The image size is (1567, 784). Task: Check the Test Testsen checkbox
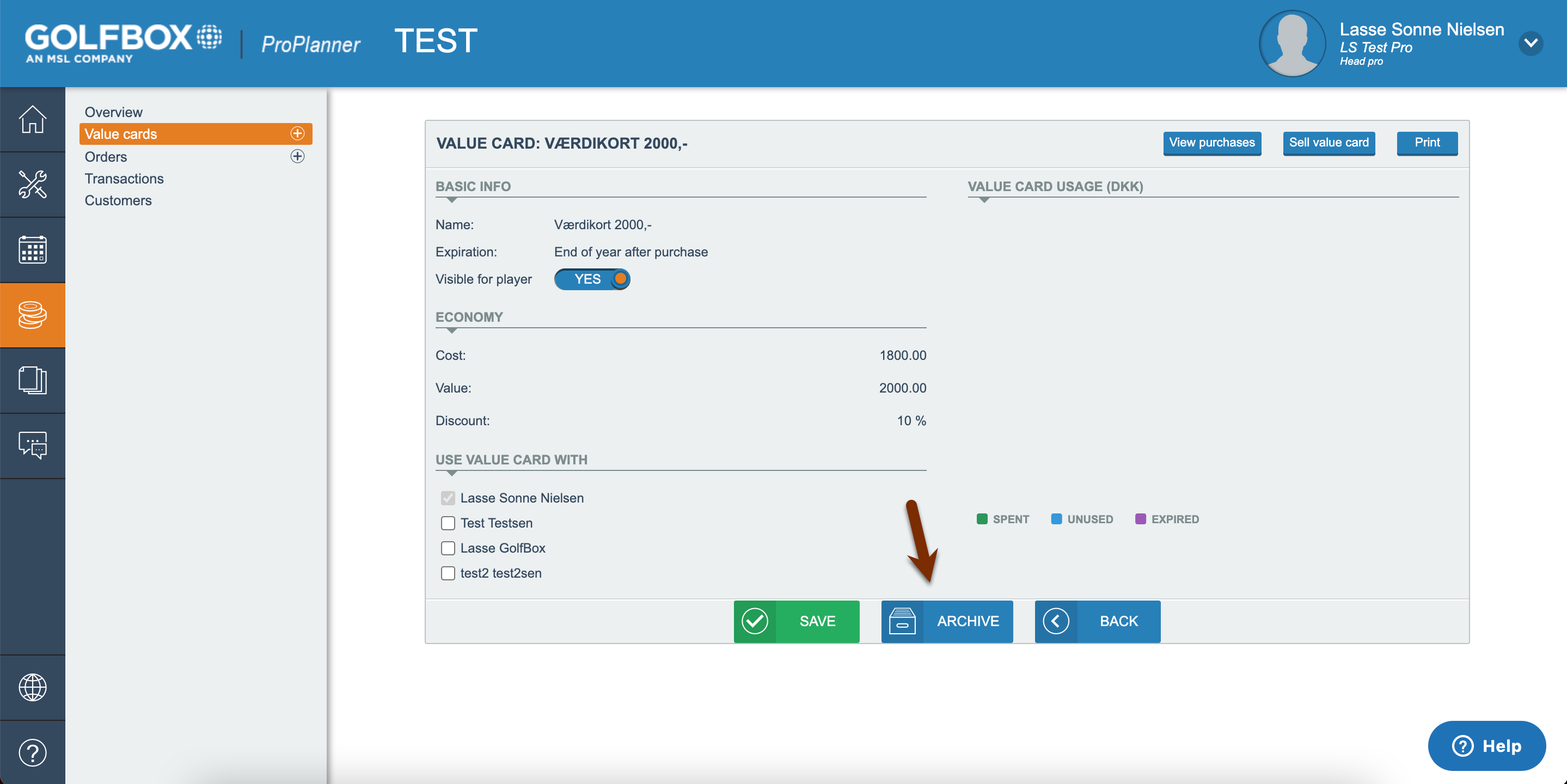click(448, 523)
